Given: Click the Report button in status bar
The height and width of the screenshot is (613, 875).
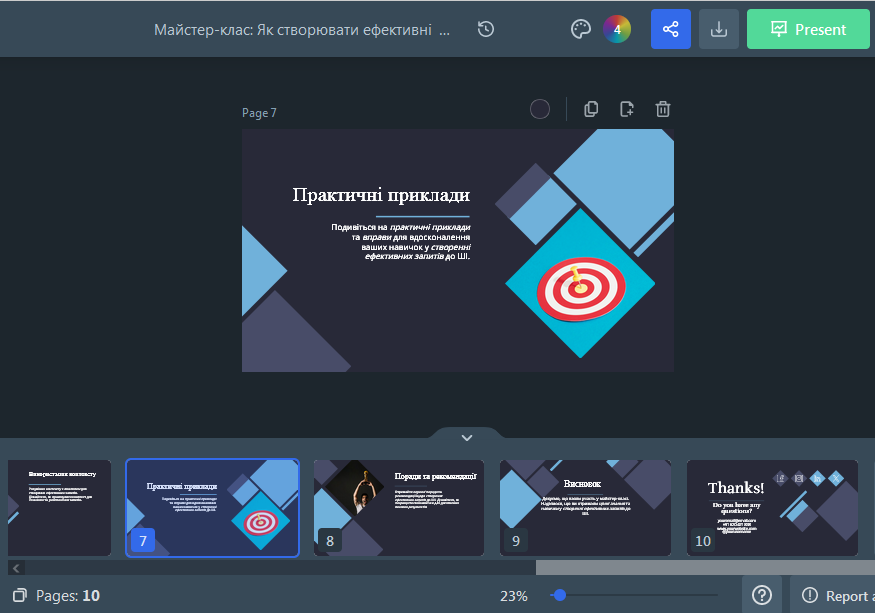Looking at the screenshot, I should tap(835, 595).
